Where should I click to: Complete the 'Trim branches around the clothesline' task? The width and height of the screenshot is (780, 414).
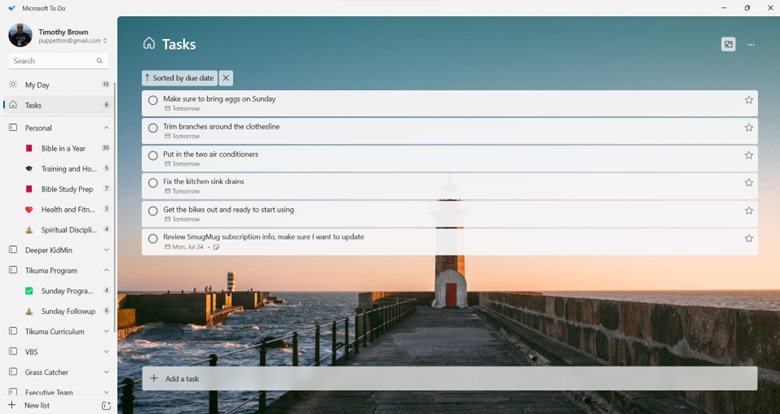click(153, 128)
